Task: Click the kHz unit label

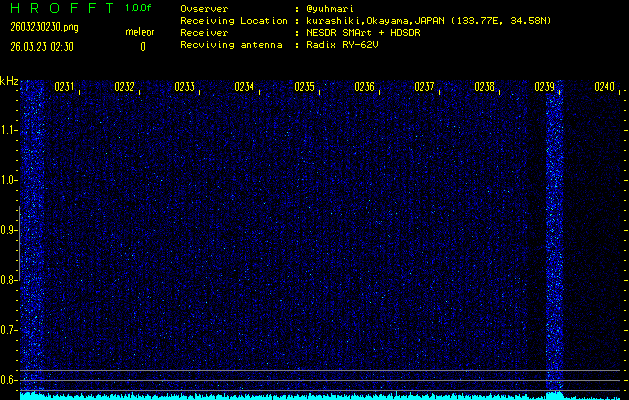Action: tap(9, 81)
